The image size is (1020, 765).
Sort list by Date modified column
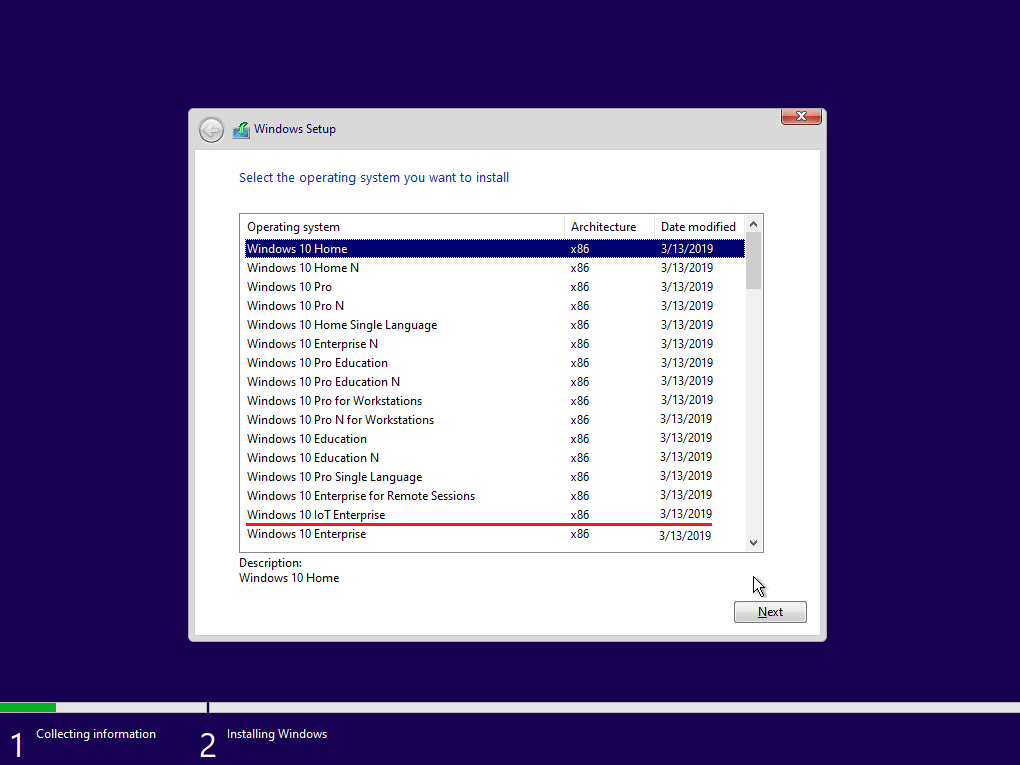(697, 226)
